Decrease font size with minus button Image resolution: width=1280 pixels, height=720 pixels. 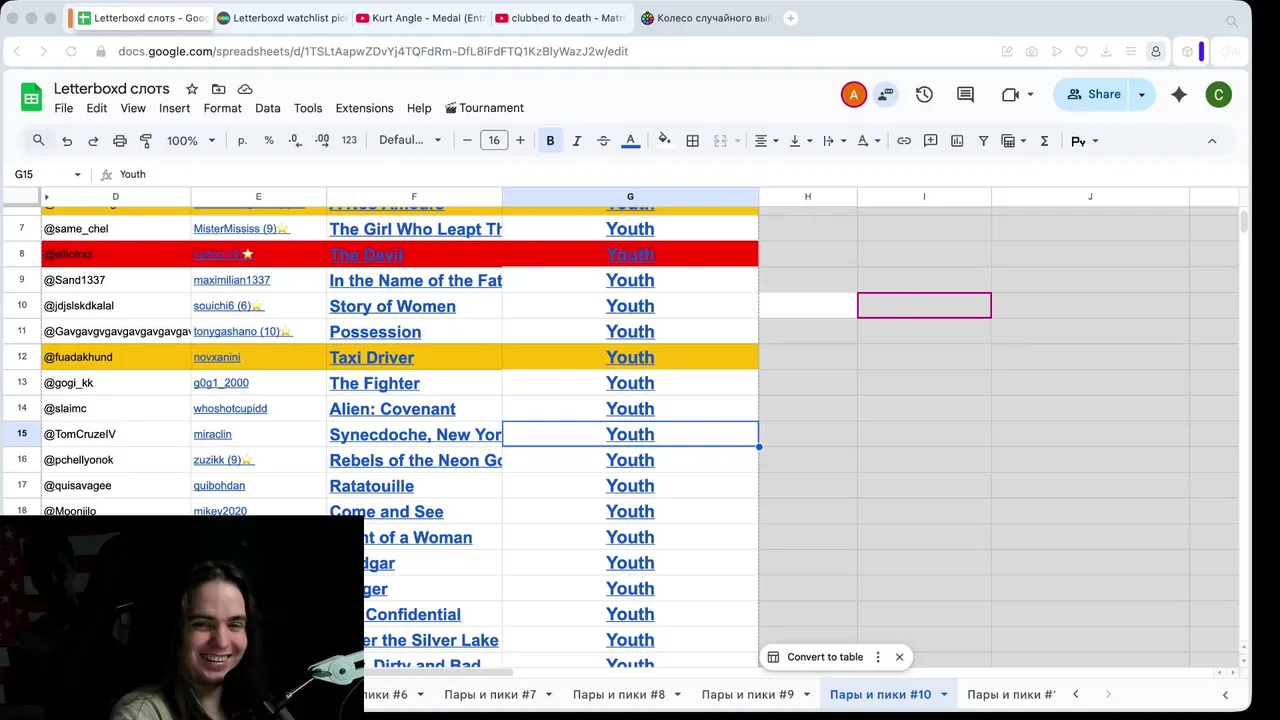click(x=467, y=141)
